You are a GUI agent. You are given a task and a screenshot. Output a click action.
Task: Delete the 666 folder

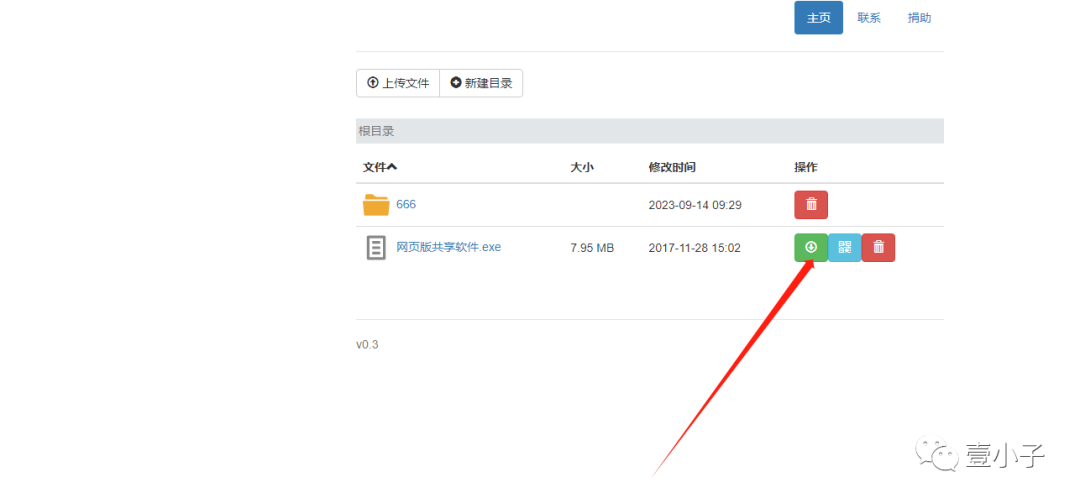(x=811, y=205)
